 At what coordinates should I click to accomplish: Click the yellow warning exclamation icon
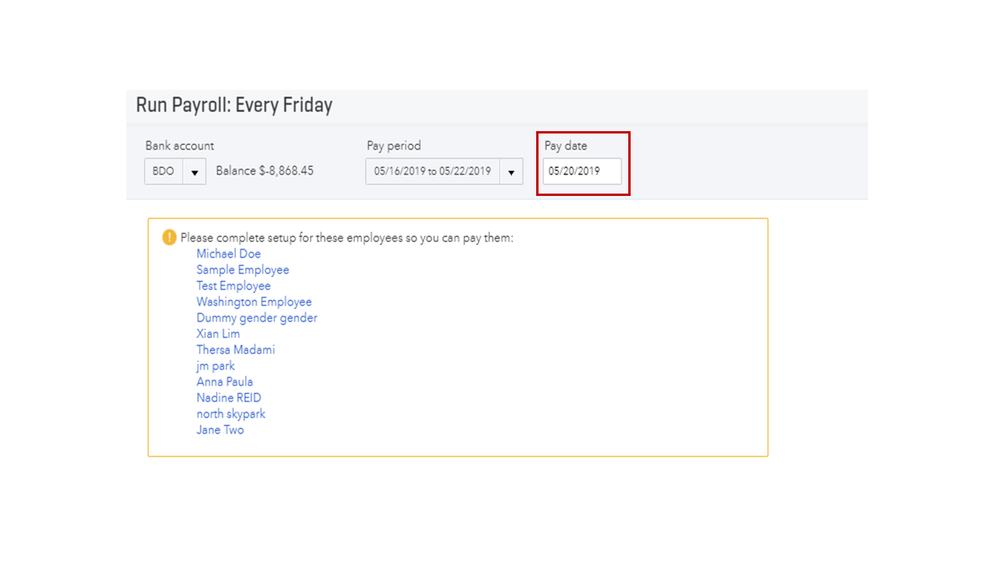pyautogui.click(x=169, y=238)
